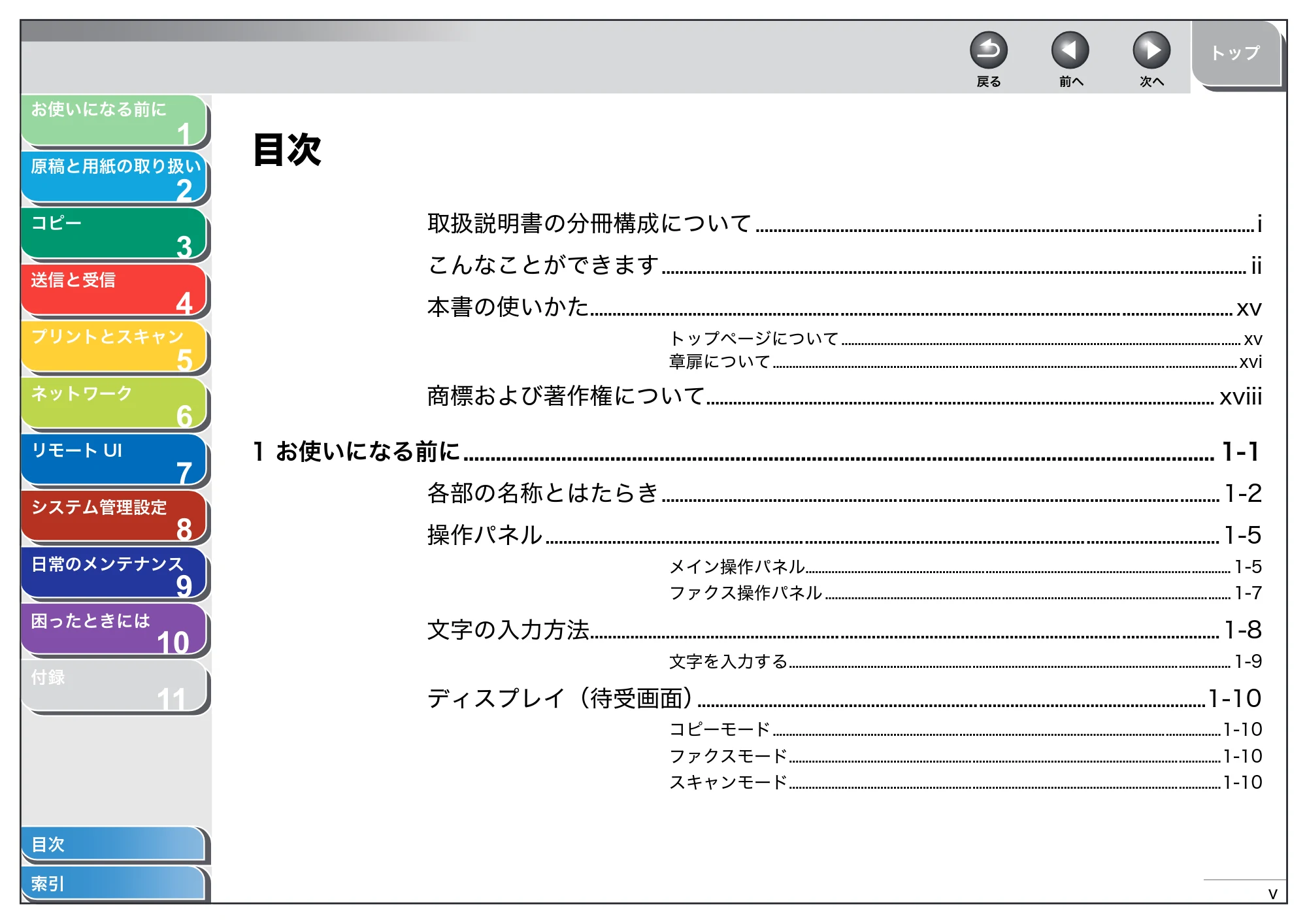Screen dimensions: 1307x924
Task: Click the 目次 sidebar button
Action: (114, 844)
